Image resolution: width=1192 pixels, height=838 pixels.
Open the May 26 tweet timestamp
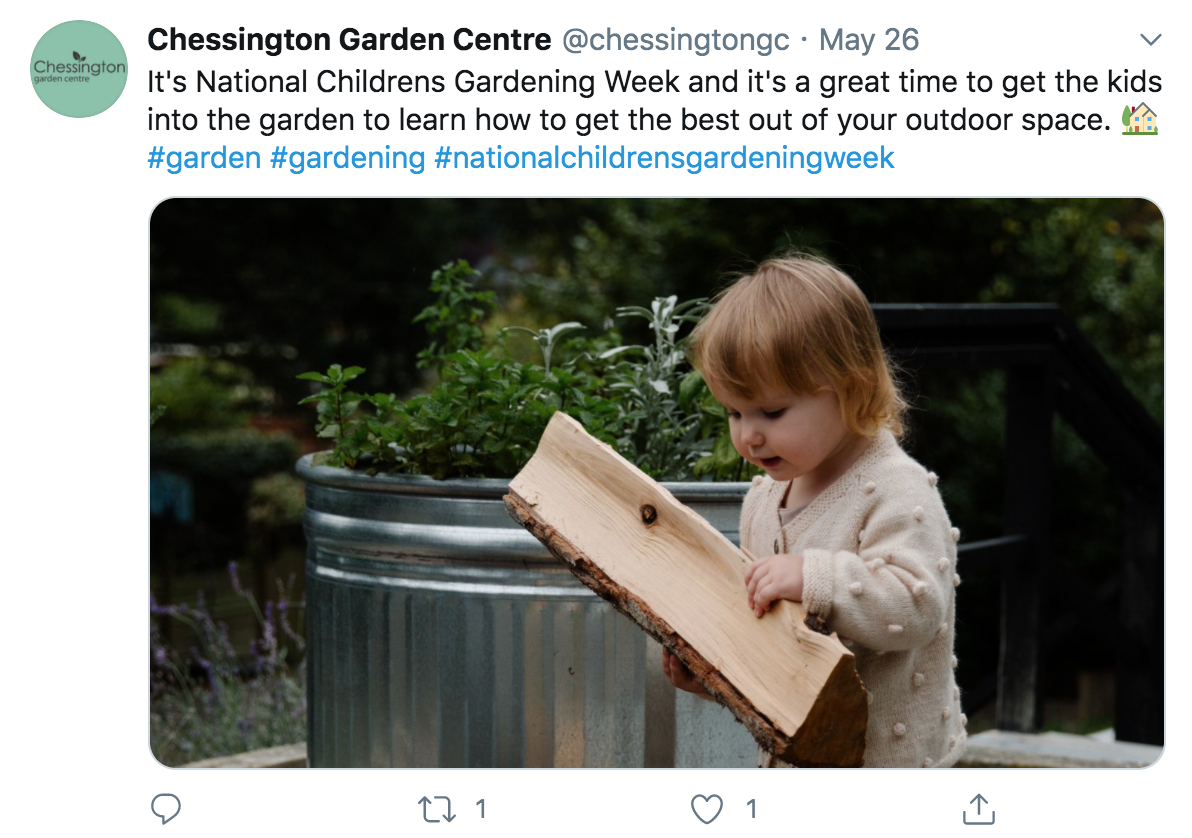pyautogui.click(x=869, y=40)
